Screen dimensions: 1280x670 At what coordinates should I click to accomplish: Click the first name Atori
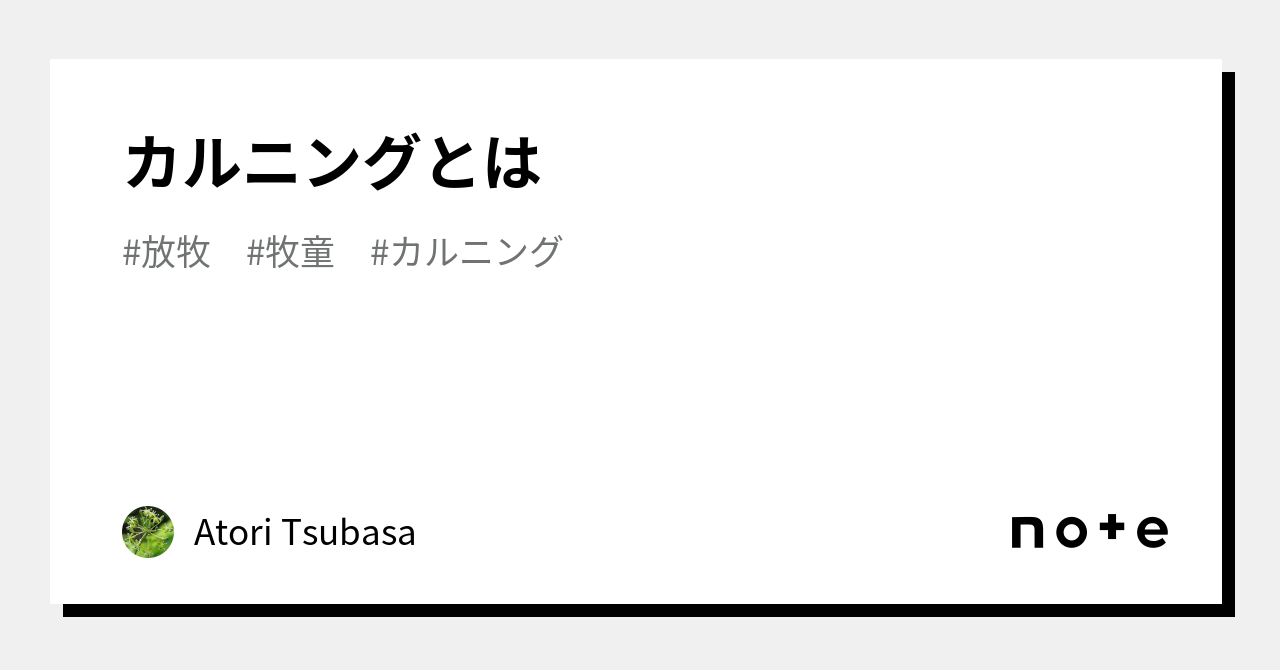click(x=232, y=533)
